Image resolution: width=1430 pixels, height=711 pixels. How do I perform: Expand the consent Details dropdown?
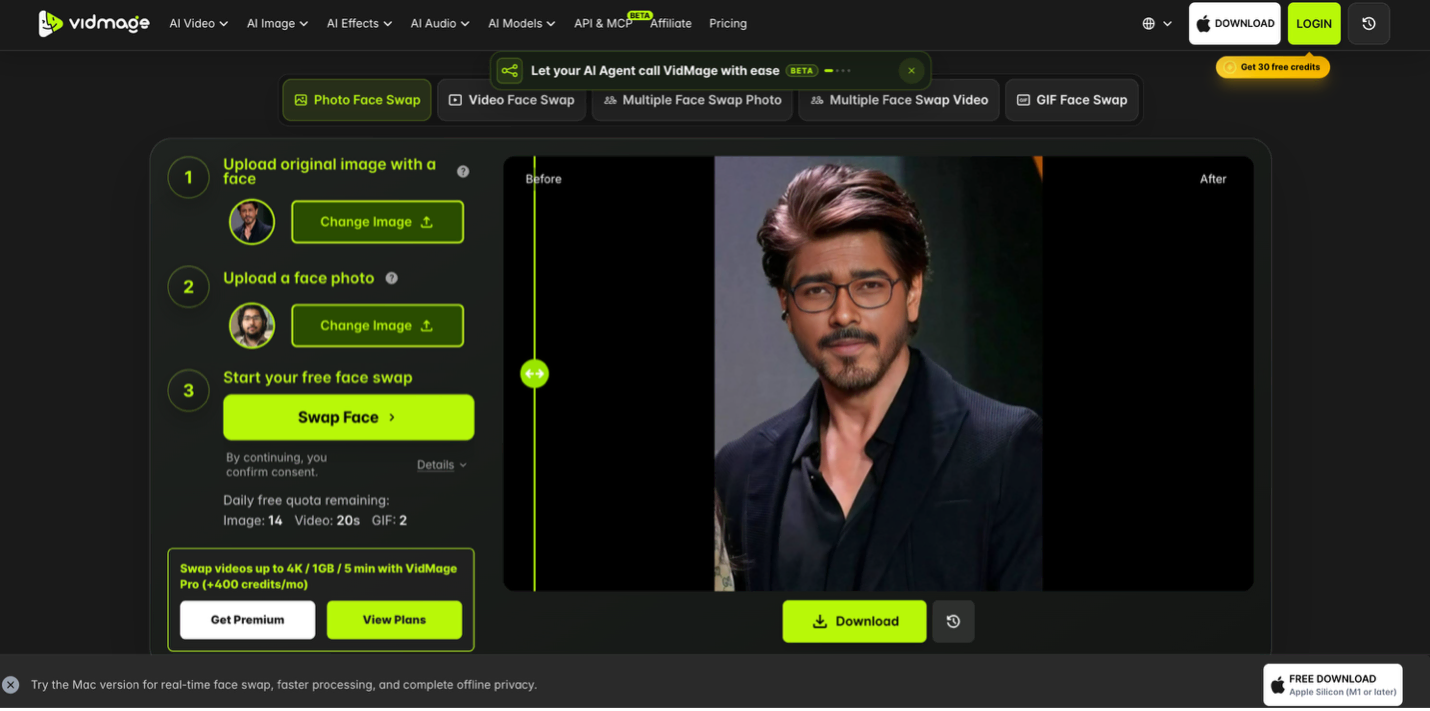point(442,465)
